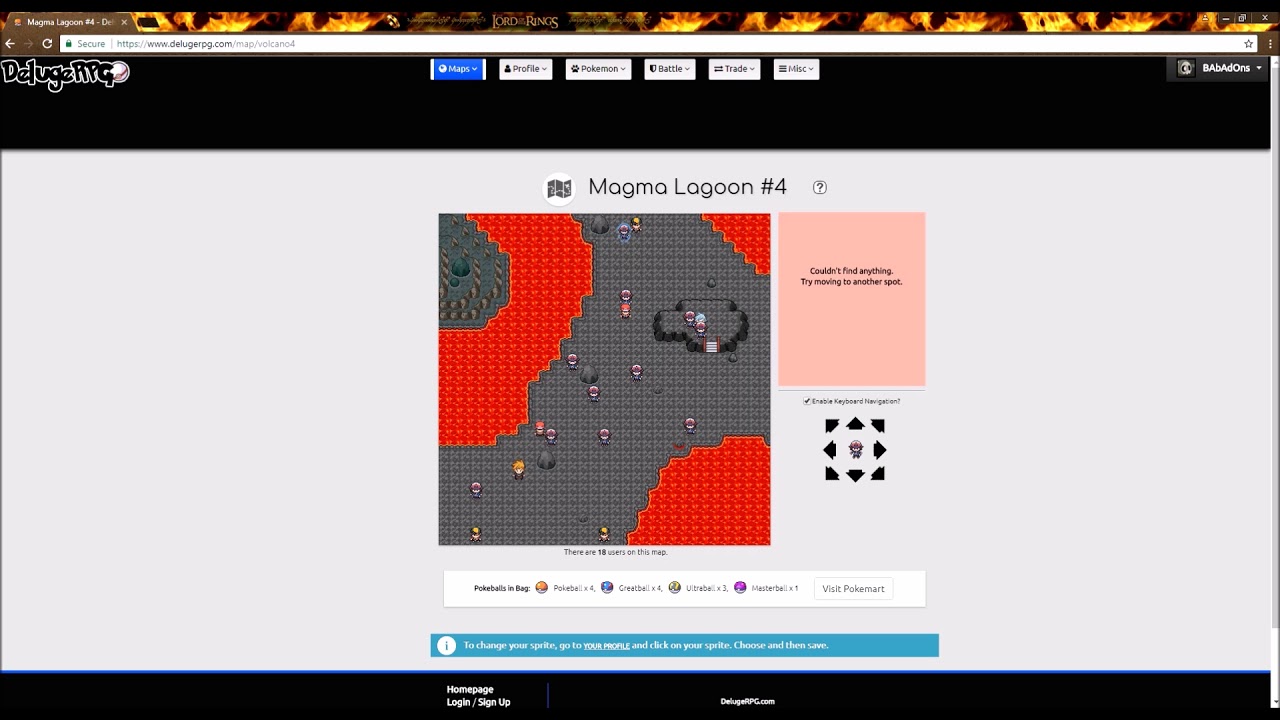Viewport: 1280px width, 720px height.
Task: Click the info icon in the blue tip bar
Action: click(x=447, y=646)
